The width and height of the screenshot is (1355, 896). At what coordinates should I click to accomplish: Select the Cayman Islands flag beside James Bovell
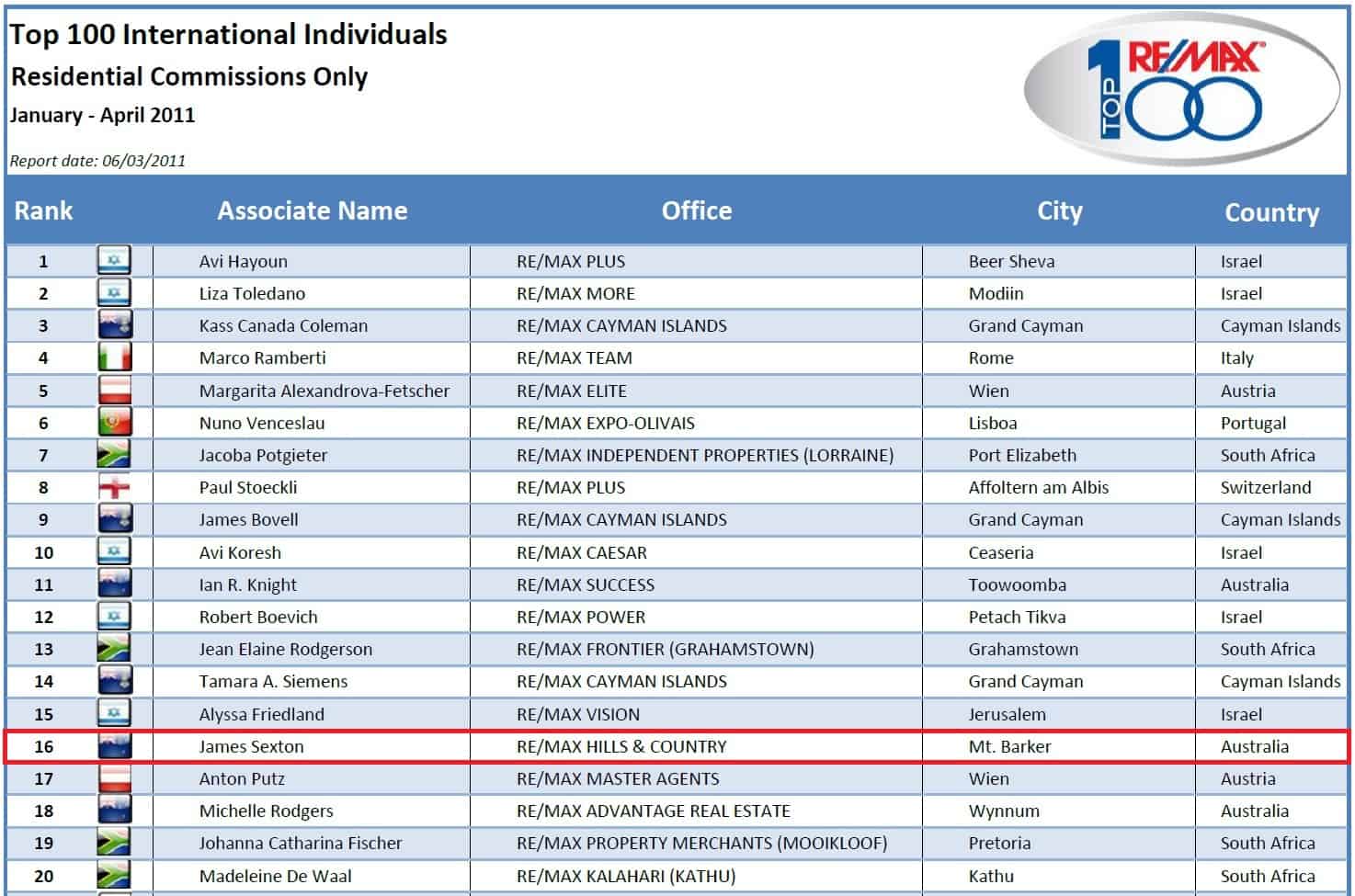[114, 519]
